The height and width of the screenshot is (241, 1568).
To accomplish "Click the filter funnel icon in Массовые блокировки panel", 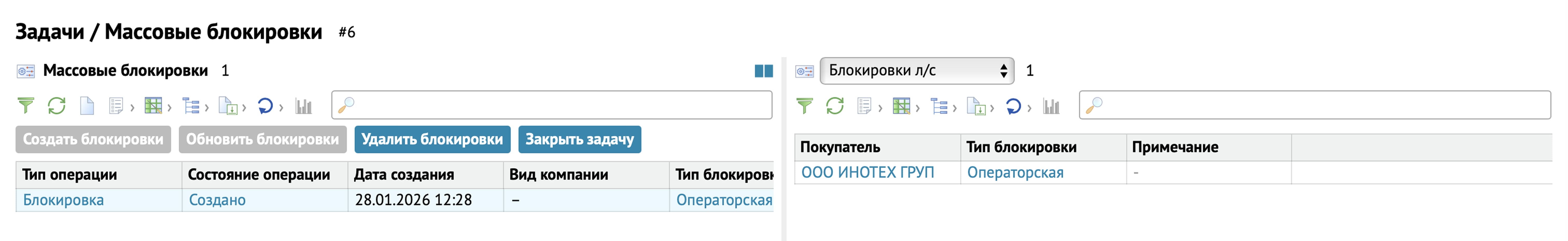I will click(26, 106).
